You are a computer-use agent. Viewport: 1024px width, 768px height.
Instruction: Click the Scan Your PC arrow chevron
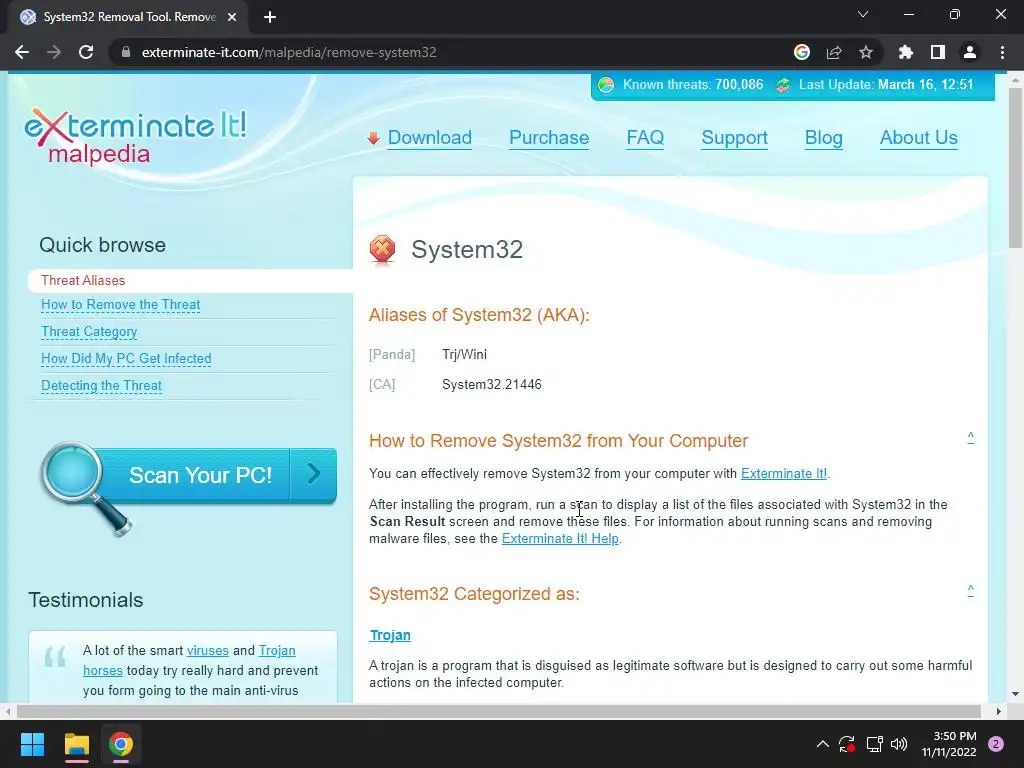[x=313, y=474]
